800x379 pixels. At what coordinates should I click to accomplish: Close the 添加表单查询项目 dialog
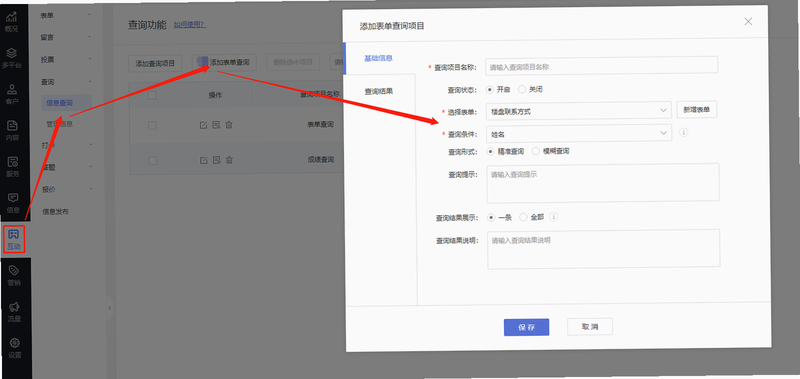click(x=748, y=21)
